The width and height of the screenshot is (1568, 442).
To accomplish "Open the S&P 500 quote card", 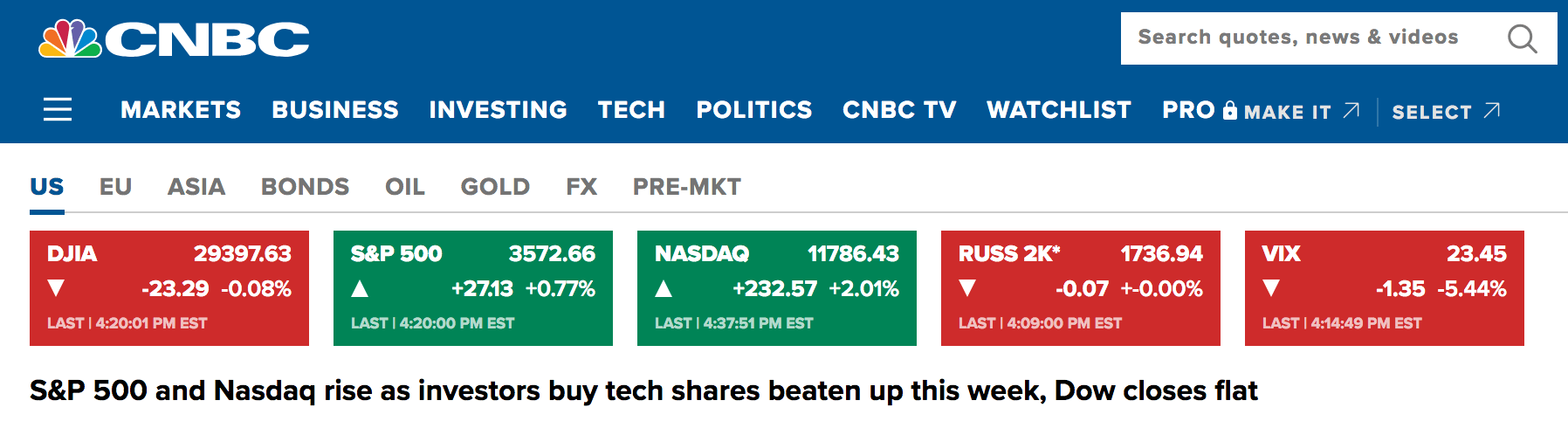I will click(472, 288).
